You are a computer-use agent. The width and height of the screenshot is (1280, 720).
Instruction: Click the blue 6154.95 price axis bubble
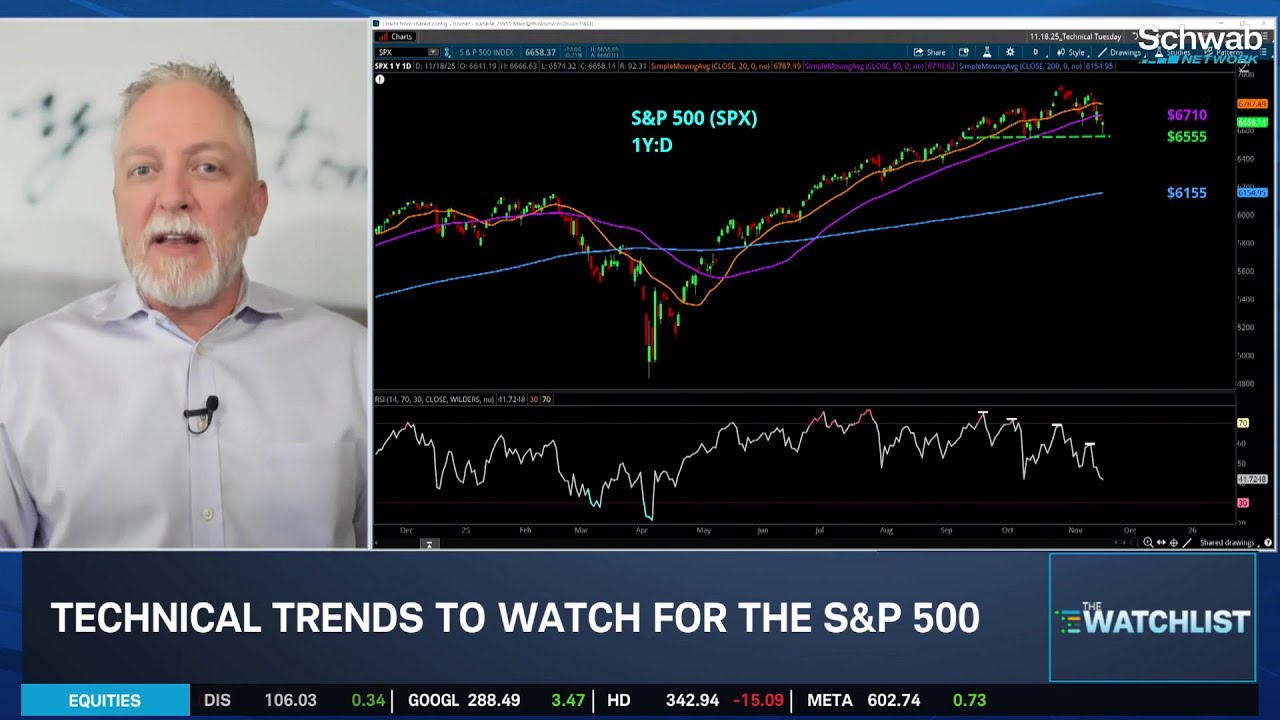pos(1252,192)
